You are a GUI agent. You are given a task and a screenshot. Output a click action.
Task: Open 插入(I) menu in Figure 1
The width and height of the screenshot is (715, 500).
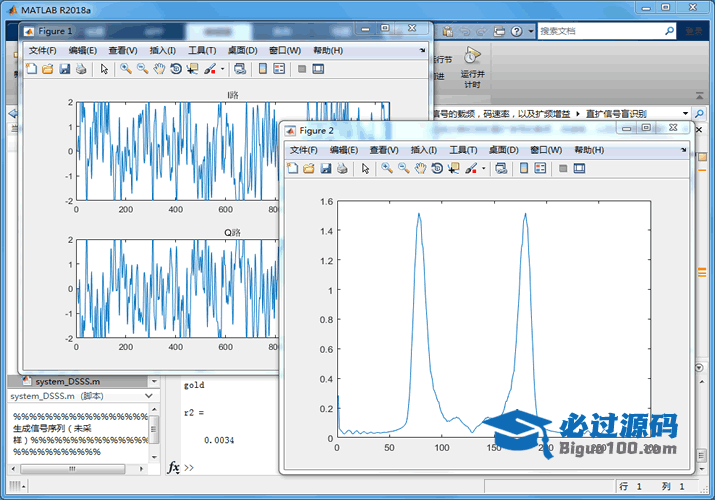coord(162,51)
